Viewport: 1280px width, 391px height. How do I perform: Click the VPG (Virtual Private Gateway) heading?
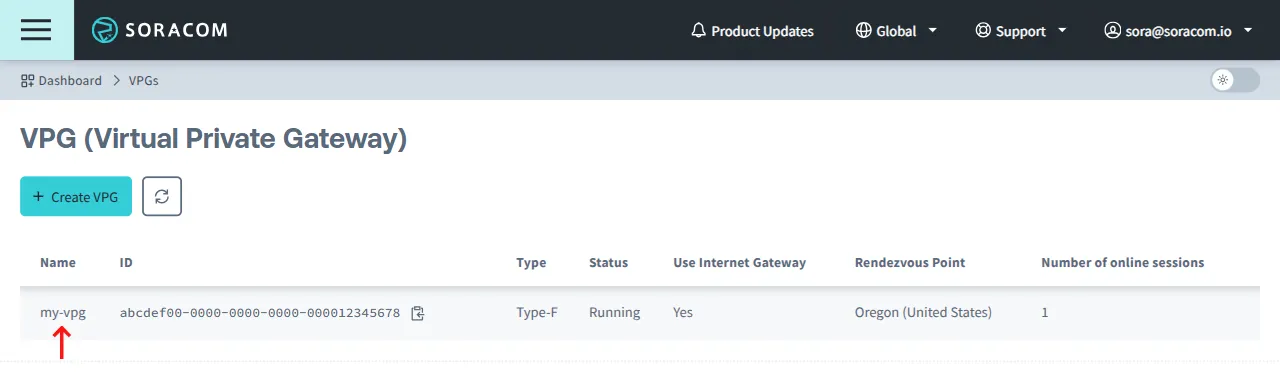214,139
